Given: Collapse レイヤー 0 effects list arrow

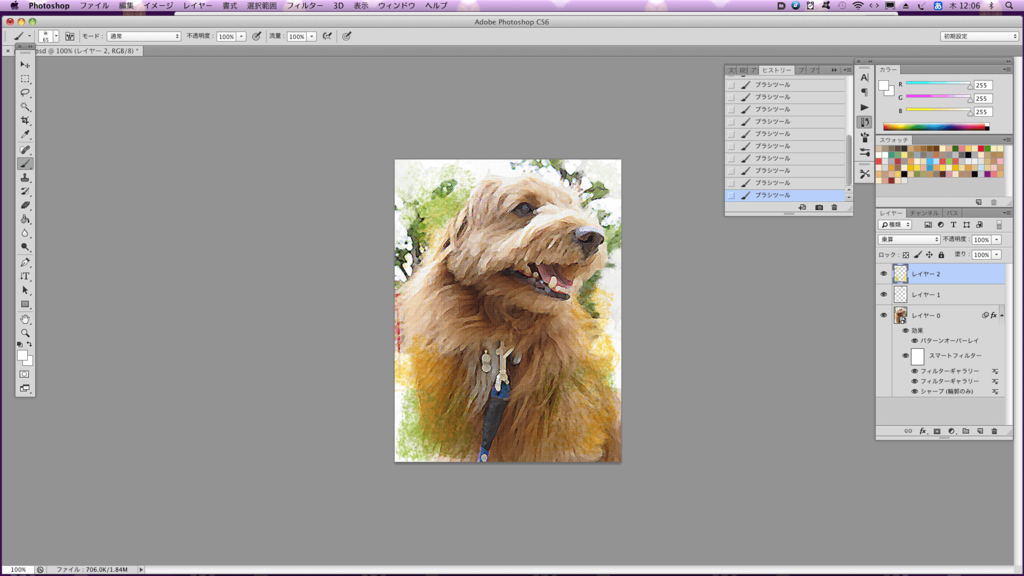Looking at the screenshot, I should point(1002,315).
